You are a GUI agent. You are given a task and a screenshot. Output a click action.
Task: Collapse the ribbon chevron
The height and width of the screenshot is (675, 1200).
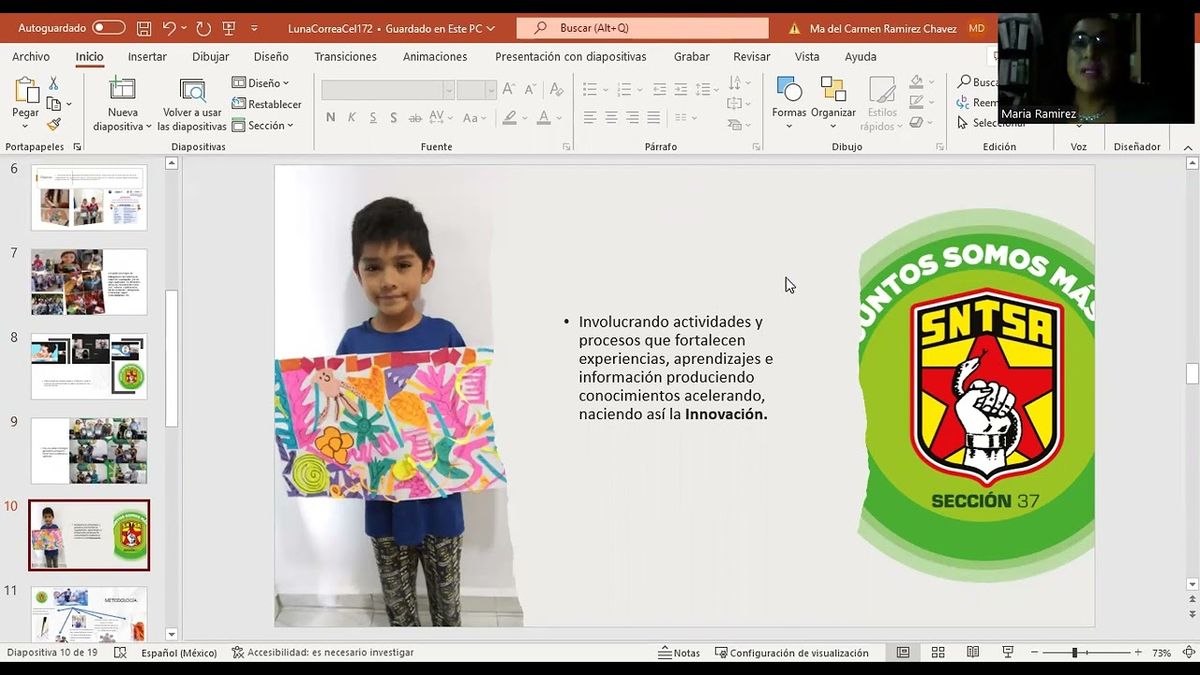click(x=1188, y=147)
